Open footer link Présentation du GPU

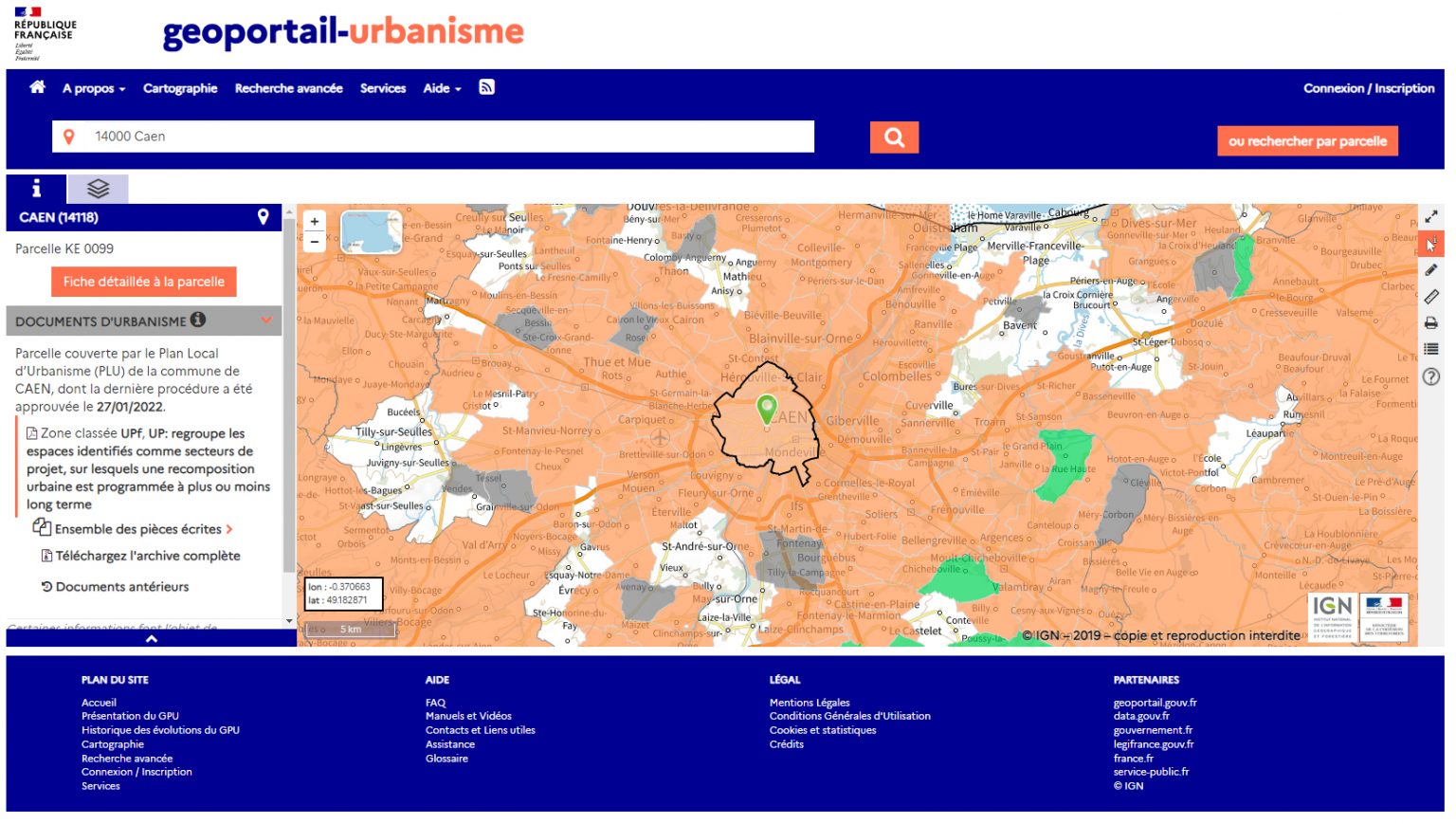coord(130,716)
